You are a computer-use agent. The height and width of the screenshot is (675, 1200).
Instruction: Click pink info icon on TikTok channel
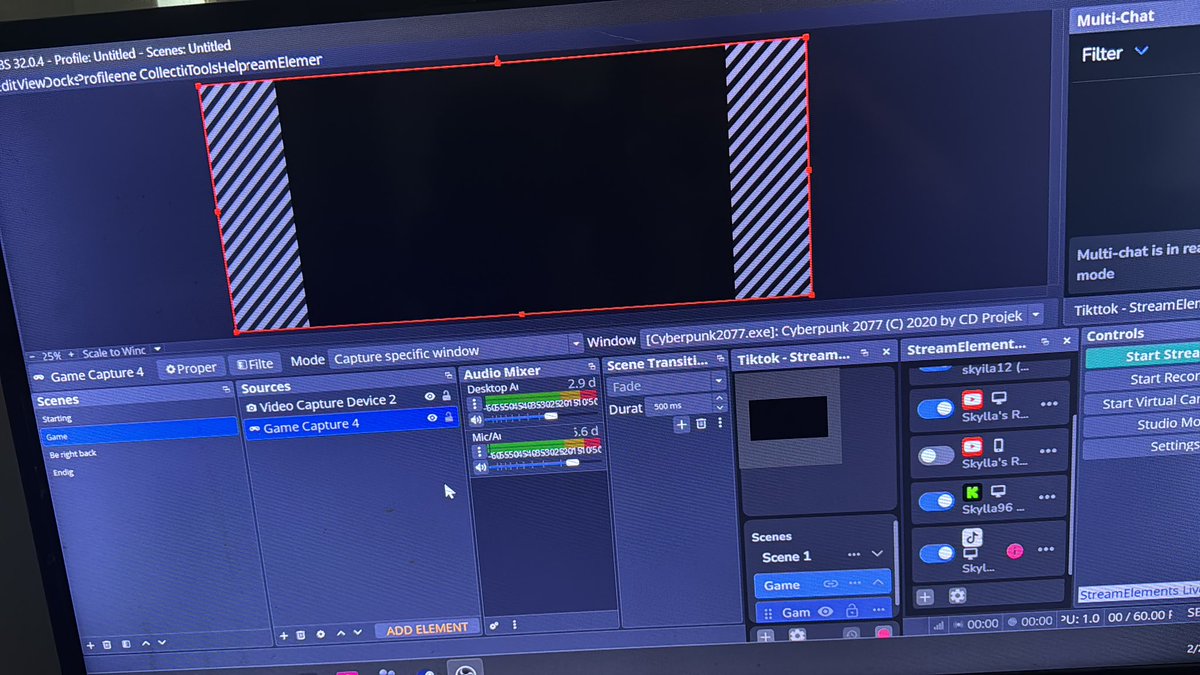tap(1014, 551)
